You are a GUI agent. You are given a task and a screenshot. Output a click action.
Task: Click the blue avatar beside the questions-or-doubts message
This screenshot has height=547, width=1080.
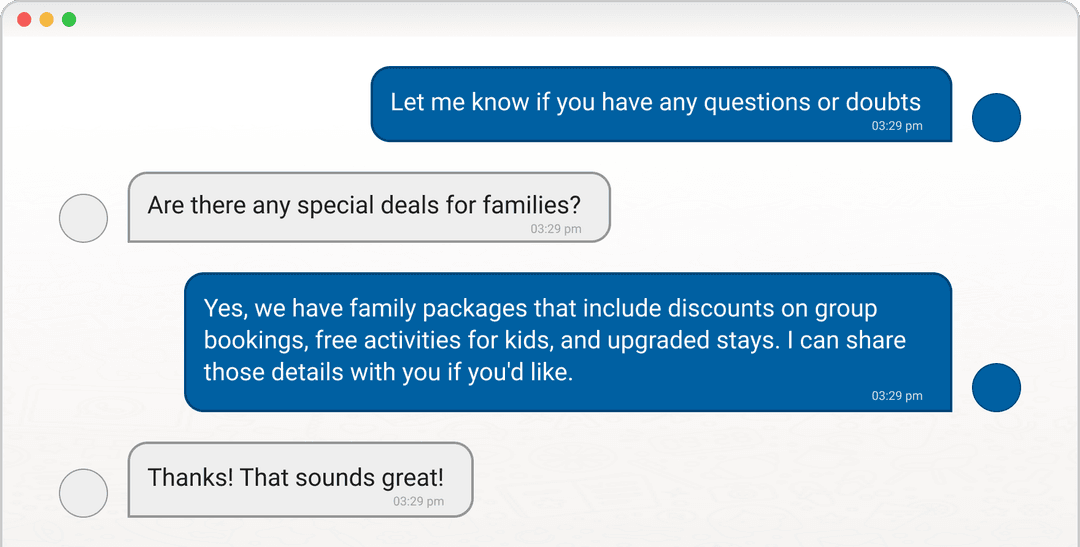pos(996,117)
